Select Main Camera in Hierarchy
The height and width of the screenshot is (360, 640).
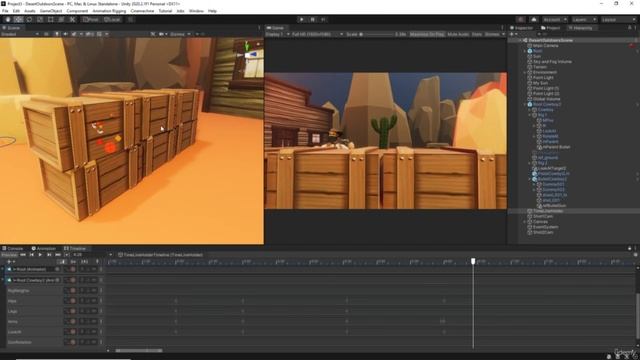coord(545,46)
